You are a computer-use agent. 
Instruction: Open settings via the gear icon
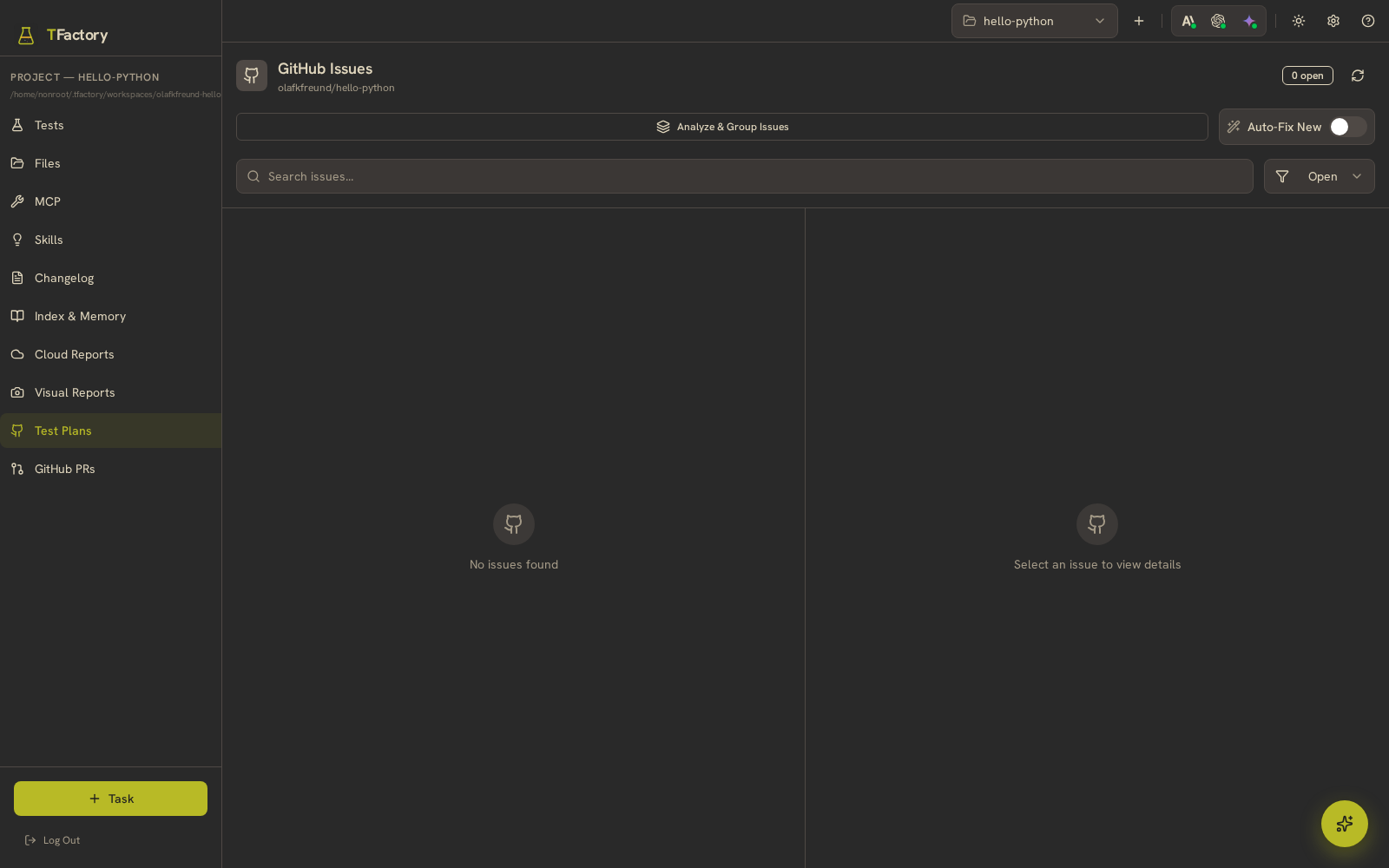click(x=1333, y=21)
